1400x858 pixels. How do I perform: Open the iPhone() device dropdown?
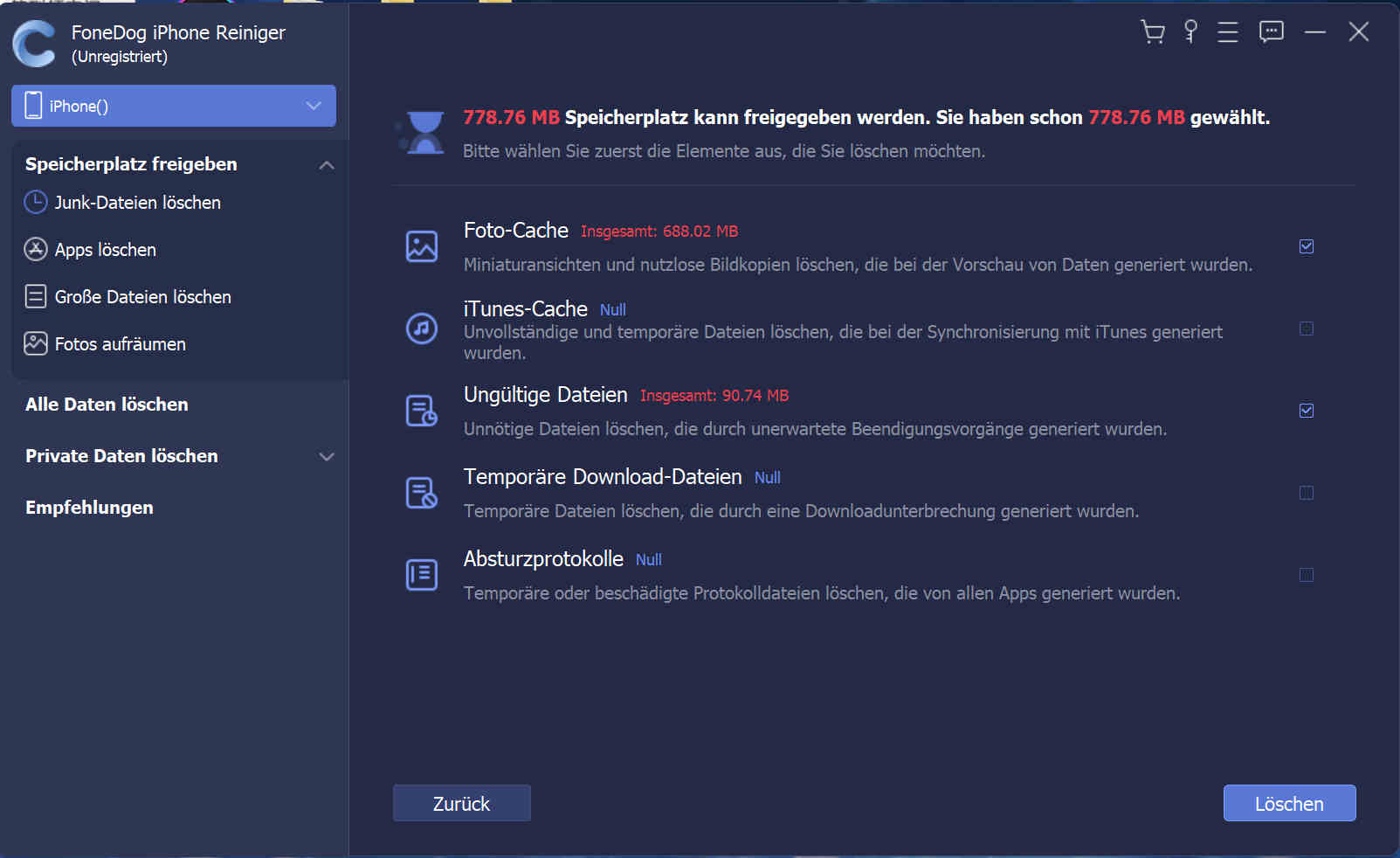(x=174, y=106)
